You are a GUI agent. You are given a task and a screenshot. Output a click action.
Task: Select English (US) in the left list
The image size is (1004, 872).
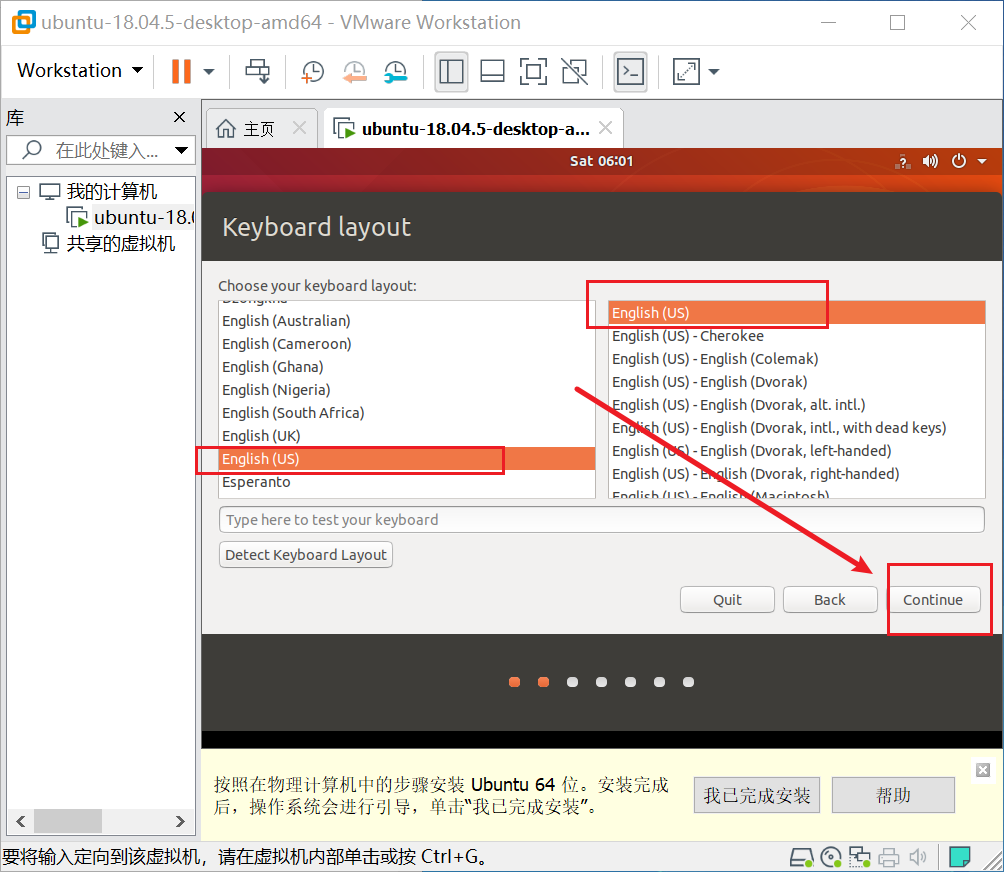pos(407,459)
